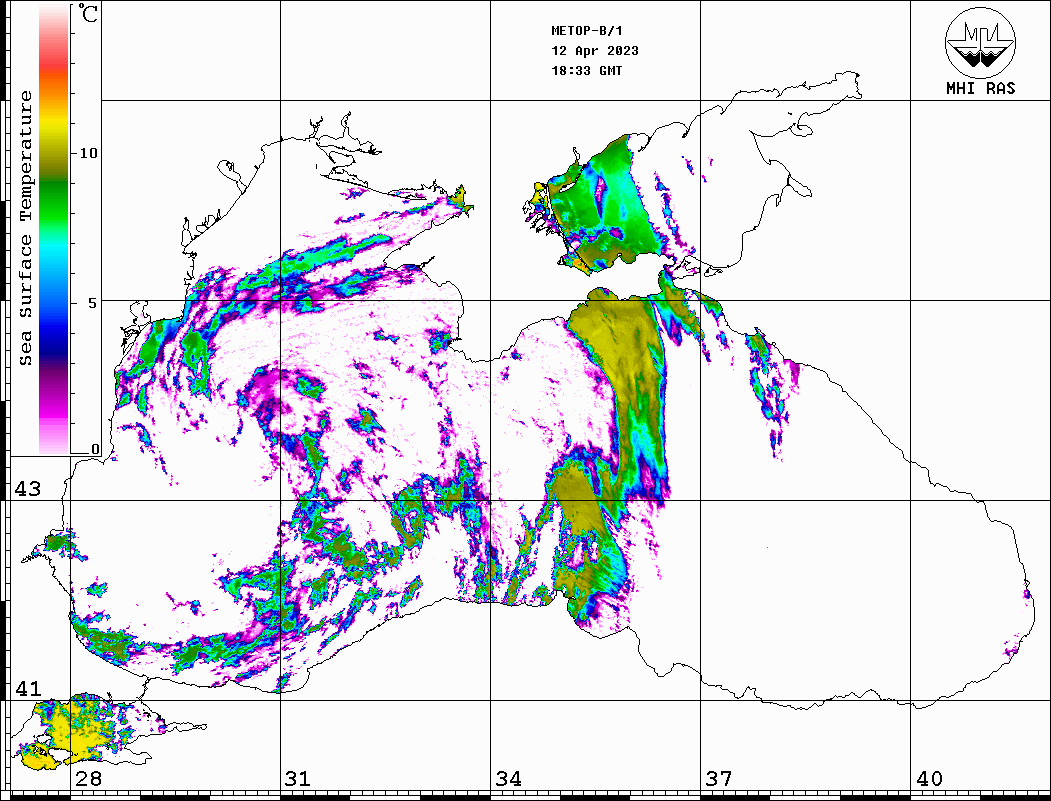Click the 'MHI RAS' label text
1051x801 pixels.
981,88
